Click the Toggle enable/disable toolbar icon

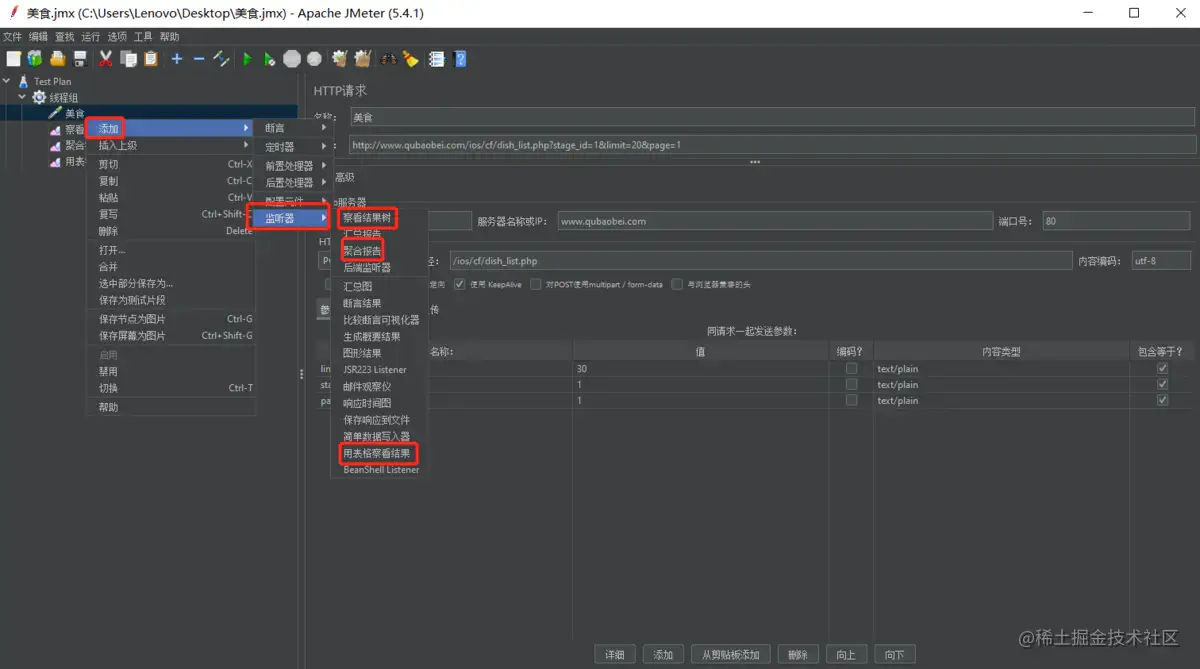[221, 59]
